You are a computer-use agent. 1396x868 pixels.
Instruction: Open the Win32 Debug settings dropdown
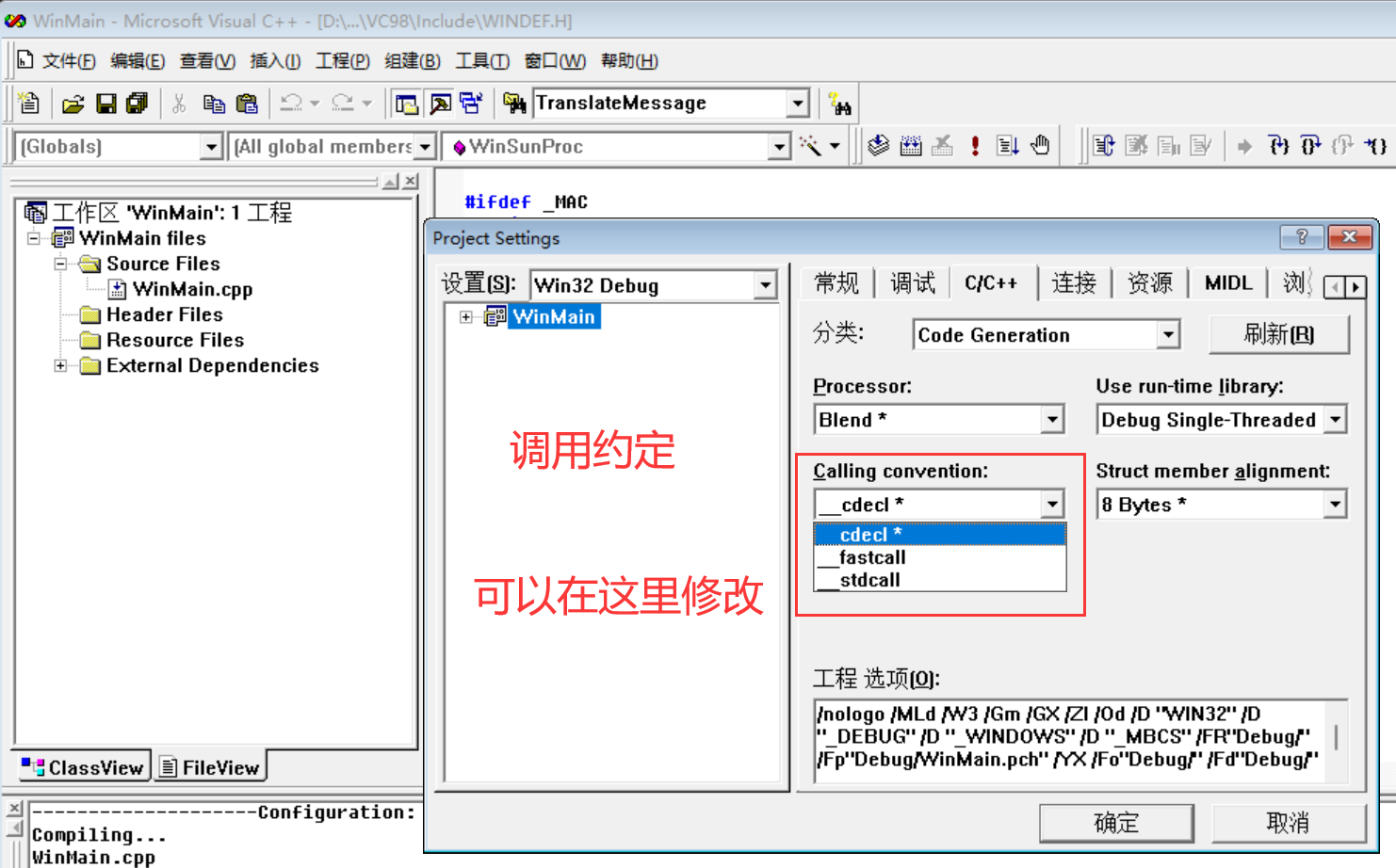tap(766, 285)
